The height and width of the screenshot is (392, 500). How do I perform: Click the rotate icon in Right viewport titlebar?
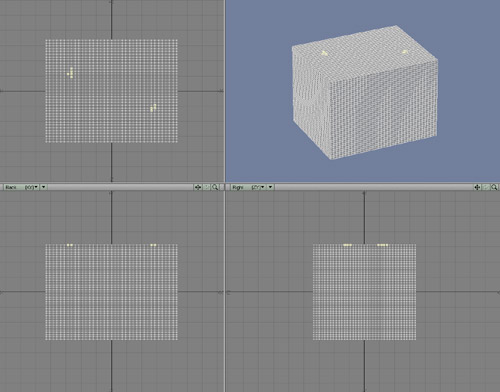tap(486, 187)
